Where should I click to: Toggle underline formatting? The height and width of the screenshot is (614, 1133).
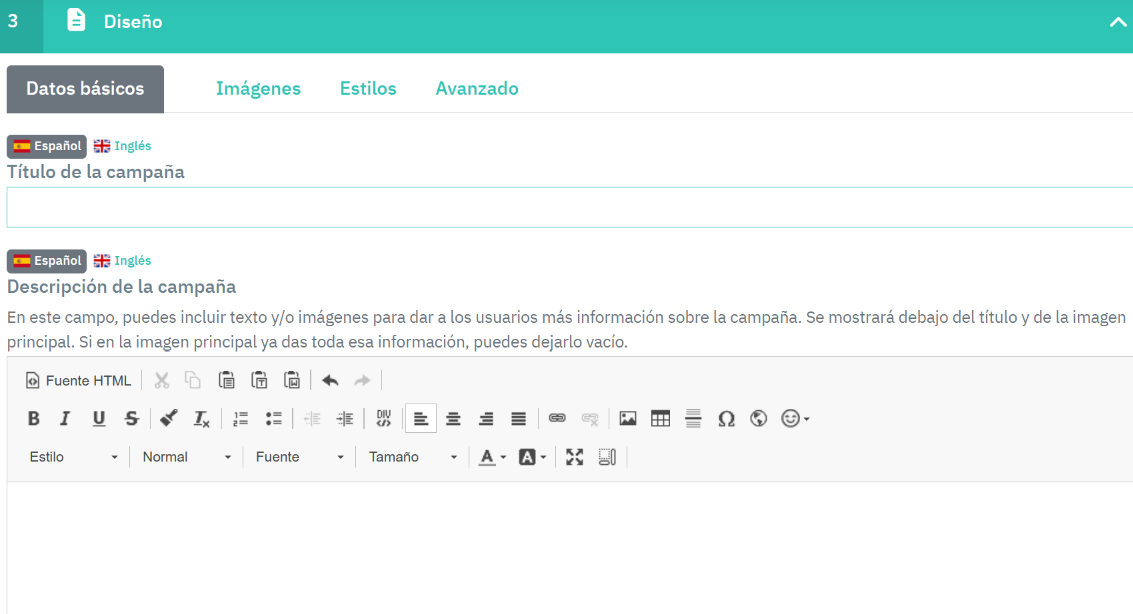click(x=98, y=419)
